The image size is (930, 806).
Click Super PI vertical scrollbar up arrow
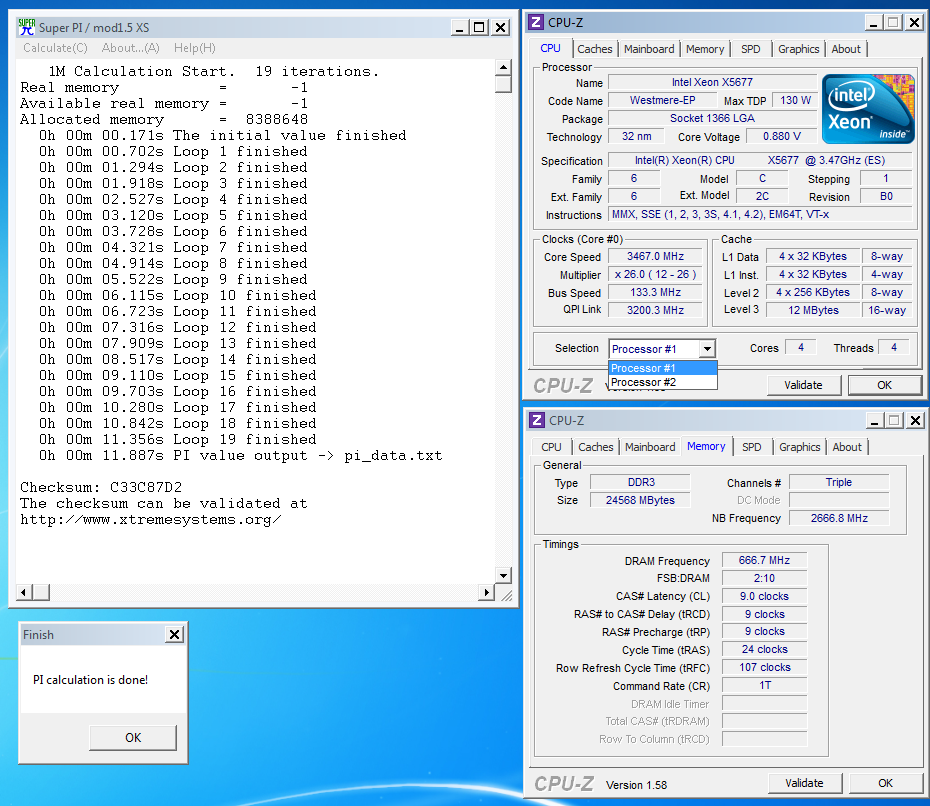[503, 67]
